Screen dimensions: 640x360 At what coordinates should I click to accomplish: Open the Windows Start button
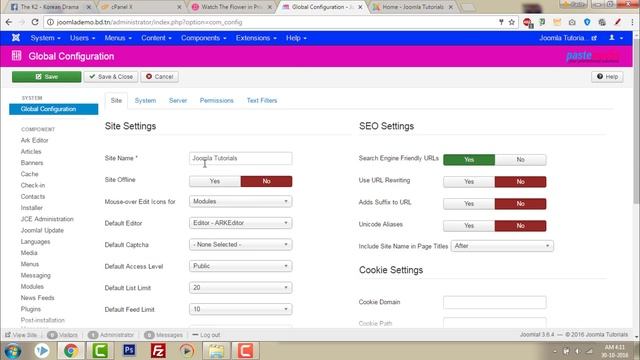(13, 351)
